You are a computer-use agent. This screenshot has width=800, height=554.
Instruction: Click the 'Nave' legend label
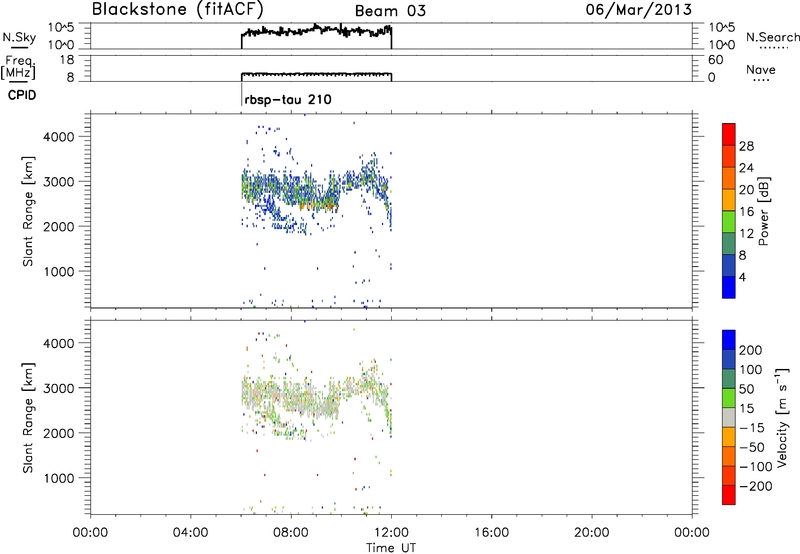(x=760, y=69)
